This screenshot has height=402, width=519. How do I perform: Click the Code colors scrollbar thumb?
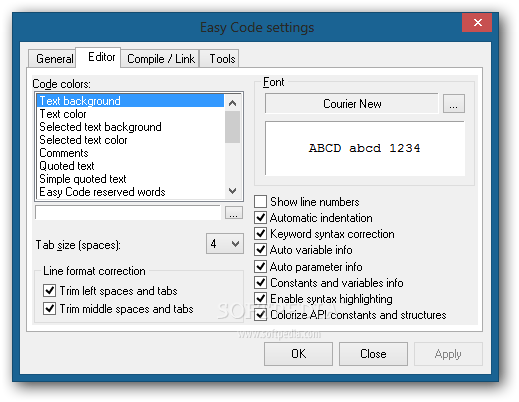click(233, 127)
